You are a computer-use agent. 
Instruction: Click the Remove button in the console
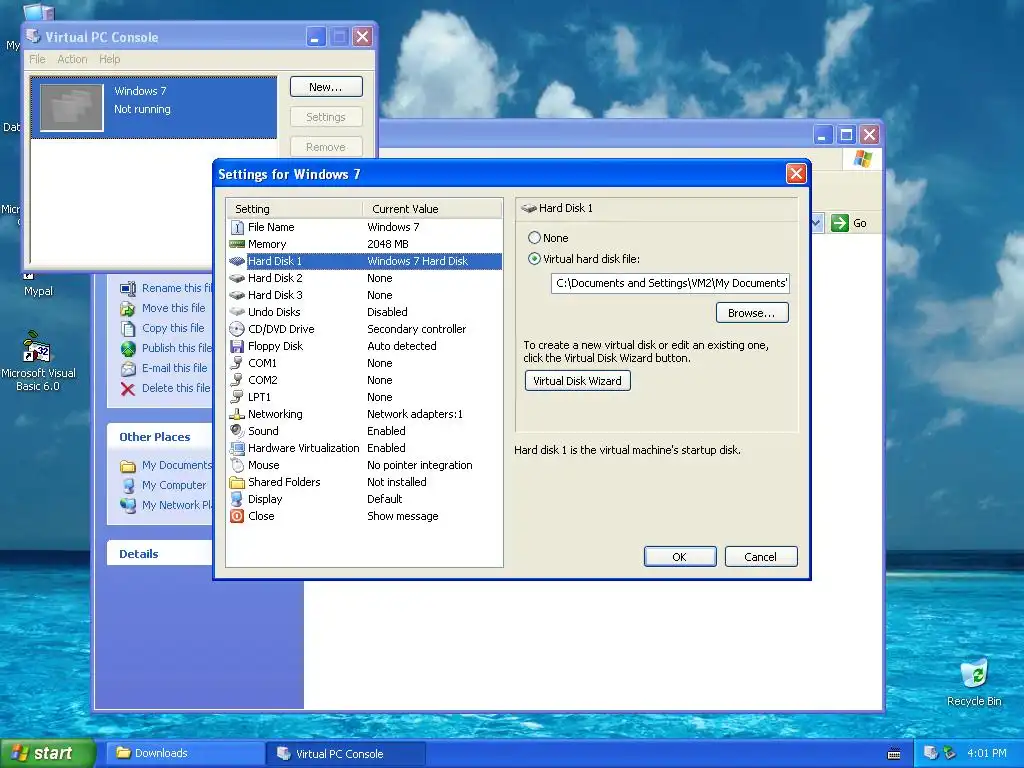click(x=326, y=147)
